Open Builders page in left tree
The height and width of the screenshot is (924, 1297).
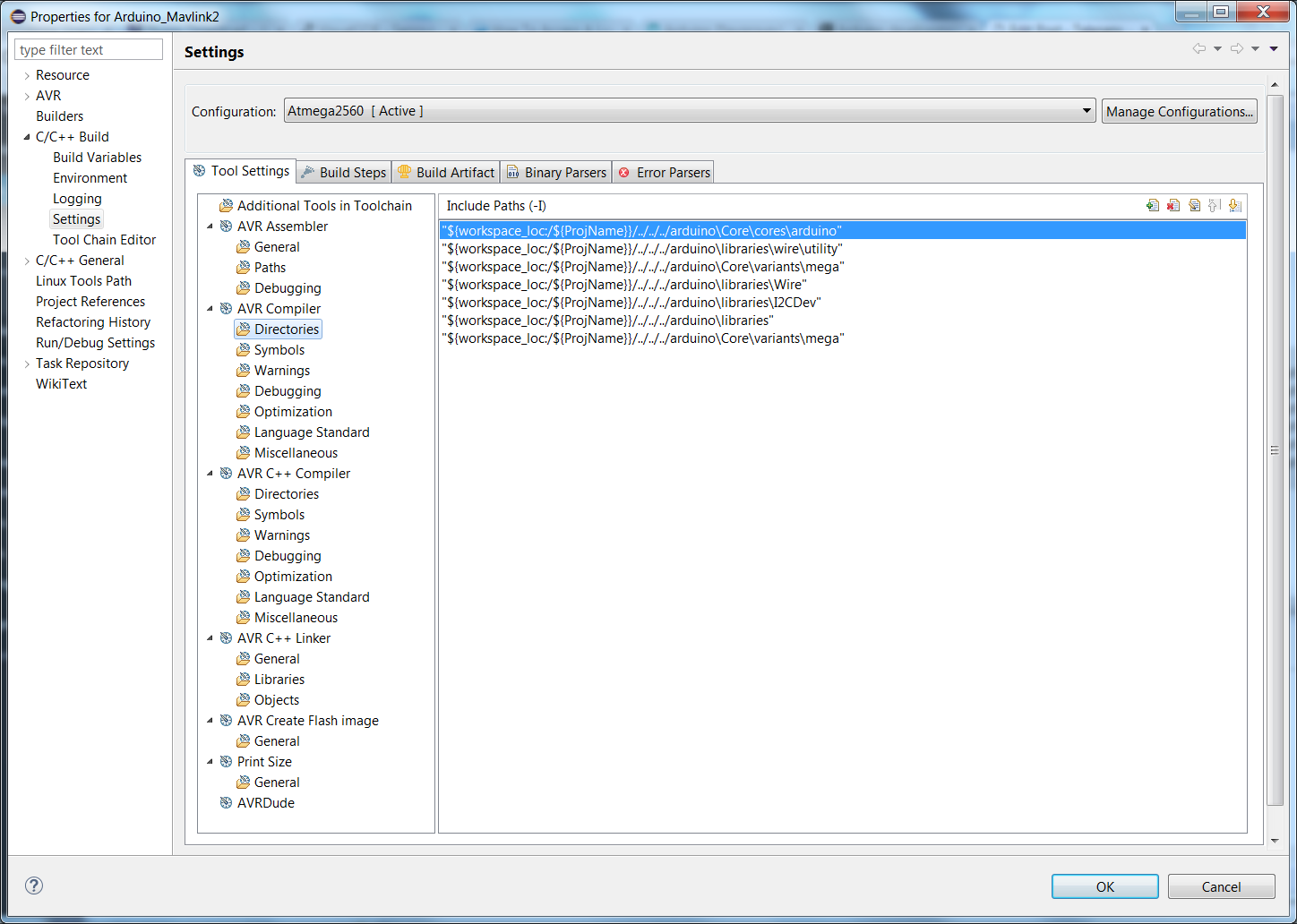[59, 116]
